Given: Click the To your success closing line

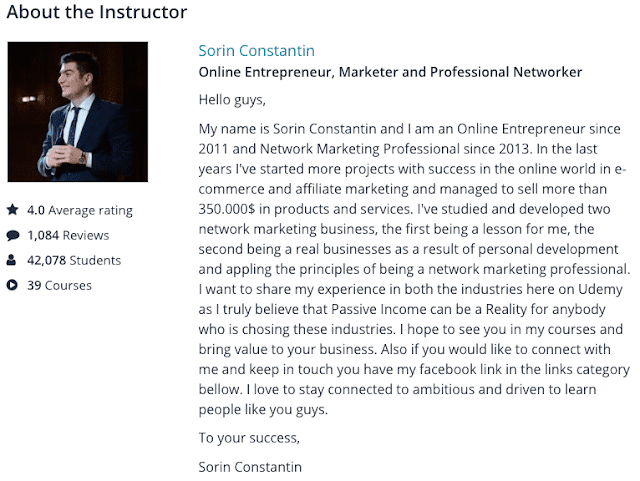Looking at the screenshot, I should (x=249, y=438).
